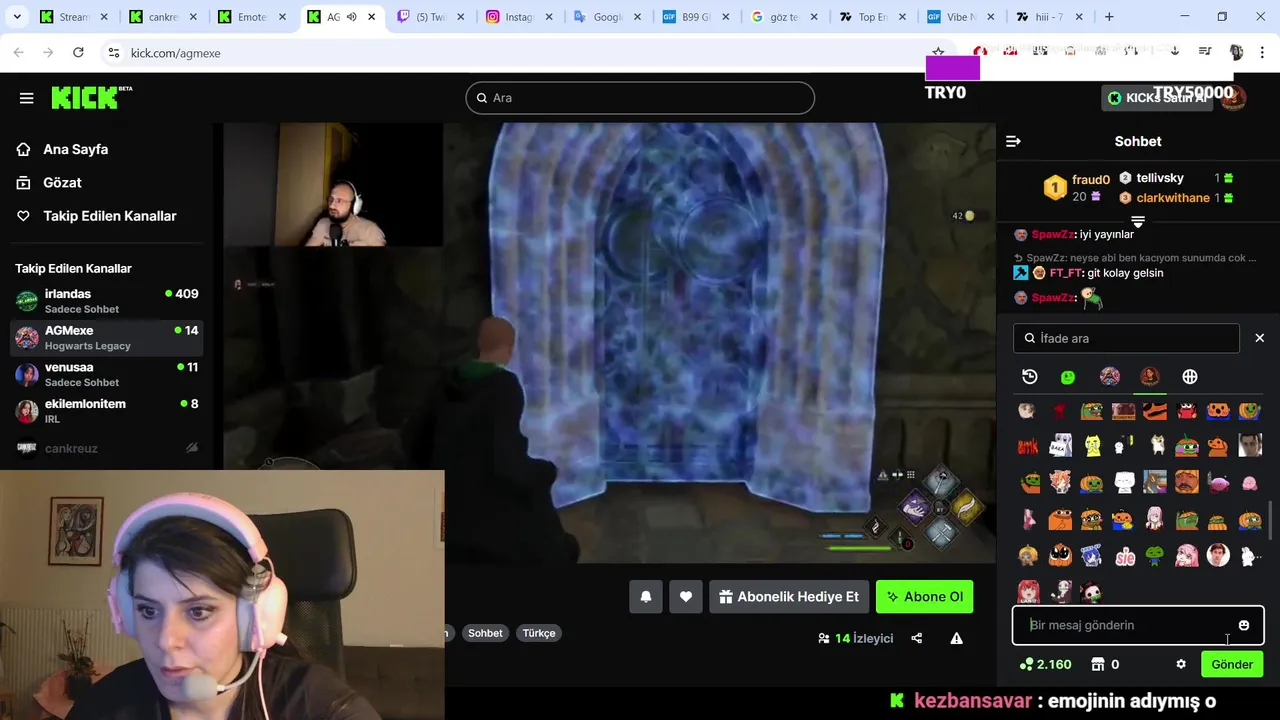Open the emoji picker button in message box
This screenshot has width=1280, height=720.
point(1244,626)
